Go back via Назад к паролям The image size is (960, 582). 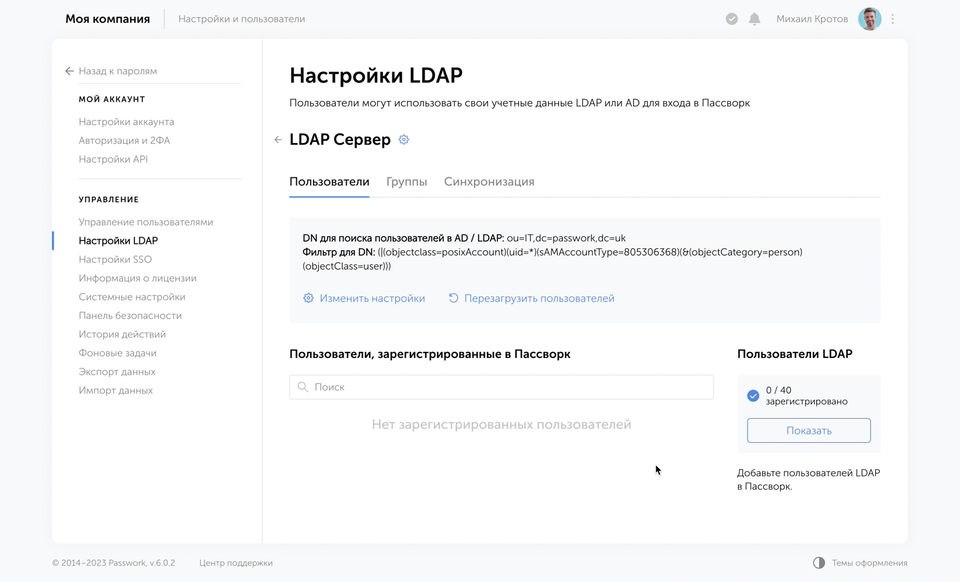[117, 71]
